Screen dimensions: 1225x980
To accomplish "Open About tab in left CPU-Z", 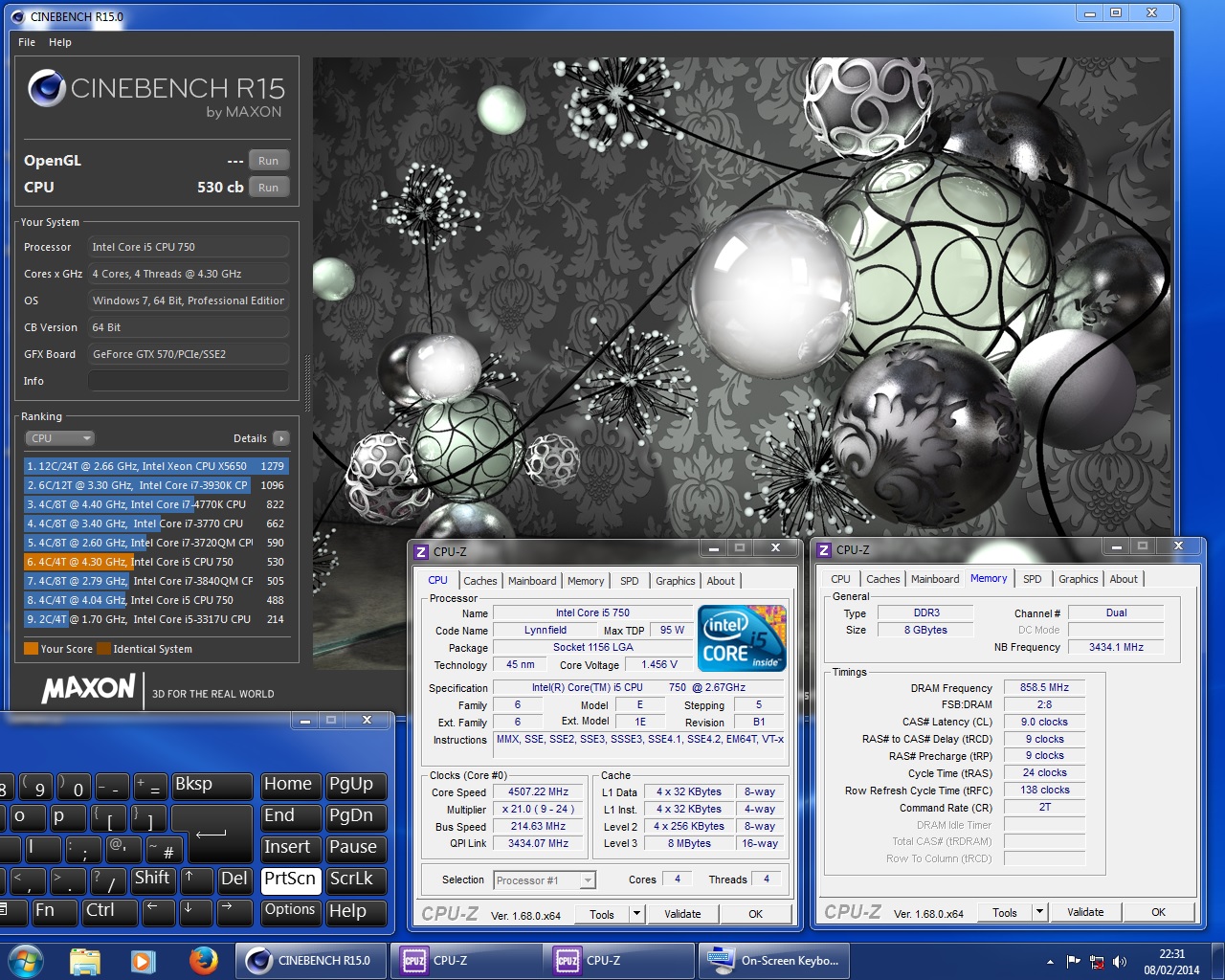I will pyautogui.click(x=721, y=581).
